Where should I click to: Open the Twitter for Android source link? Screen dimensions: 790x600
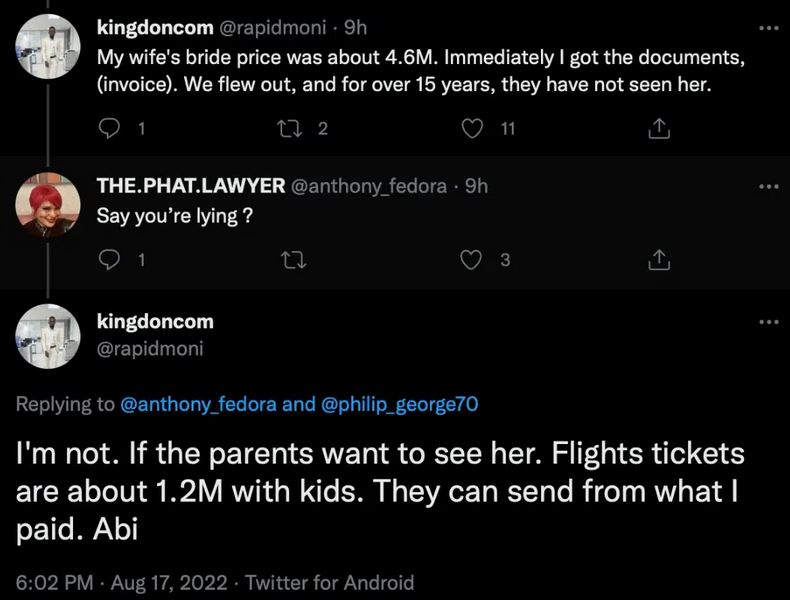329,582
